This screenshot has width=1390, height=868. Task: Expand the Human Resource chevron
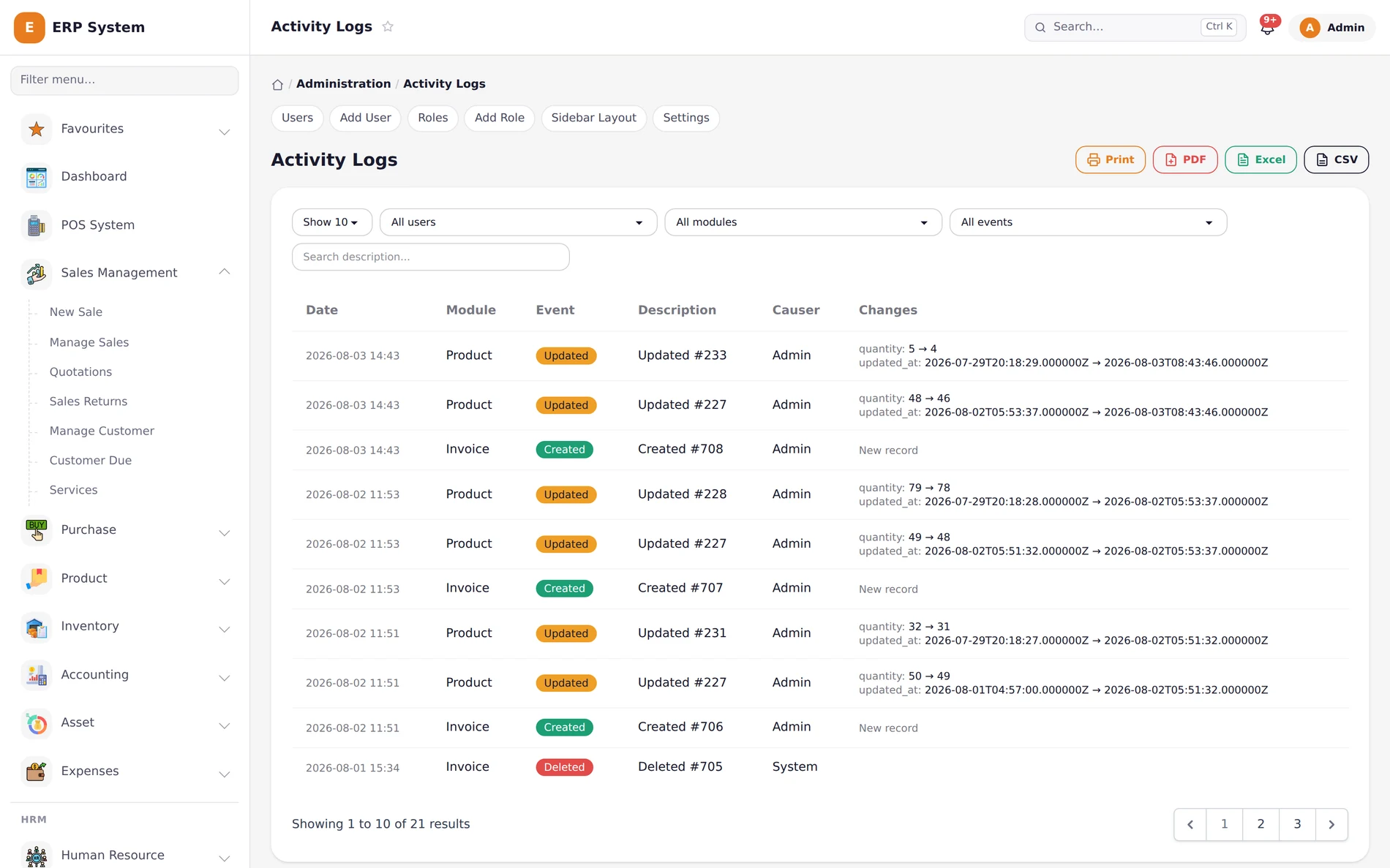click(x=225, y=858)
